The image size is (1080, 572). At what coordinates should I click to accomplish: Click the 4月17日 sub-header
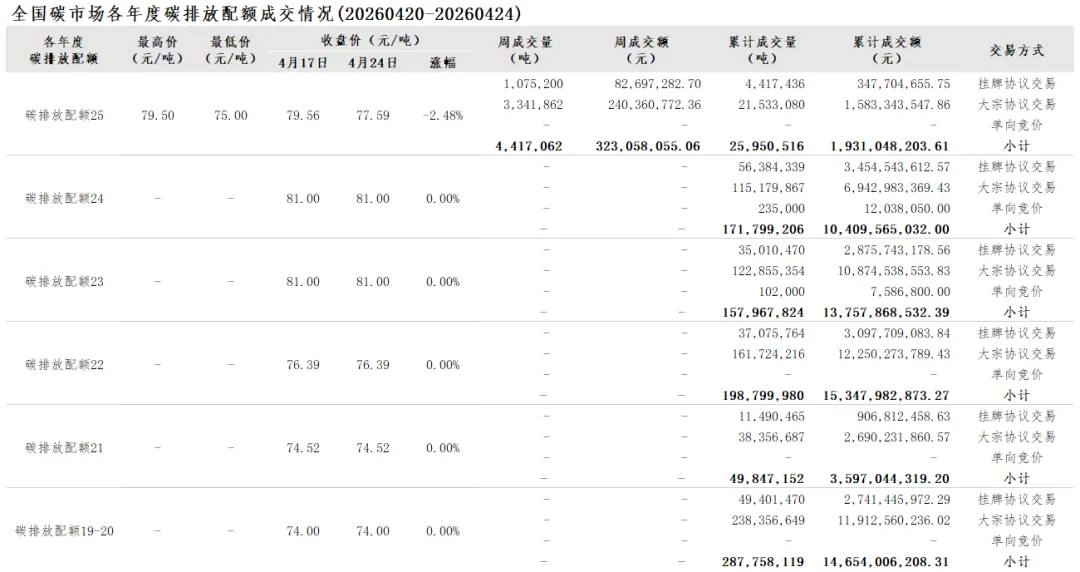click(x=303, y=63)
